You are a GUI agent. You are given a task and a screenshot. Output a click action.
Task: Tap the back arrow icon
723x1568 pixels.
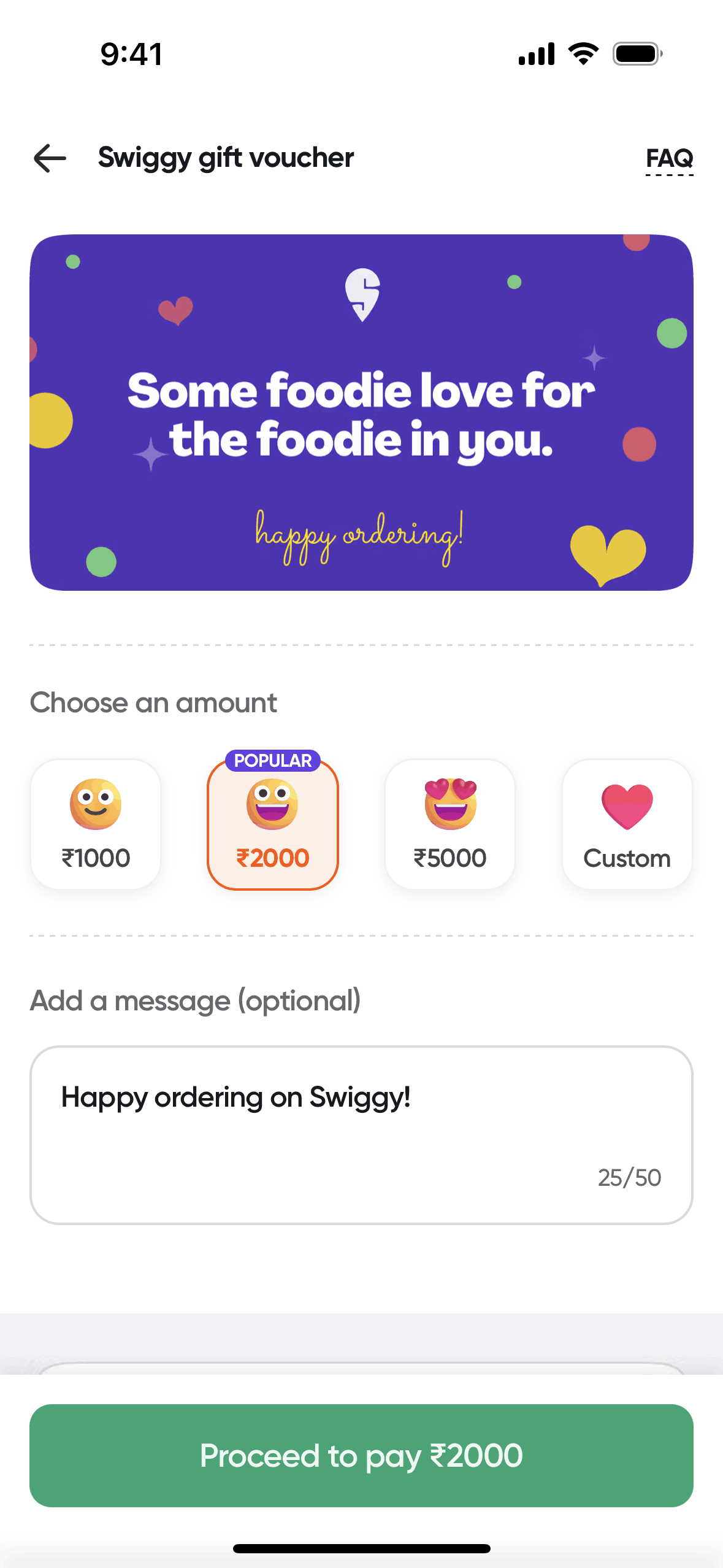tap(50, 158)
